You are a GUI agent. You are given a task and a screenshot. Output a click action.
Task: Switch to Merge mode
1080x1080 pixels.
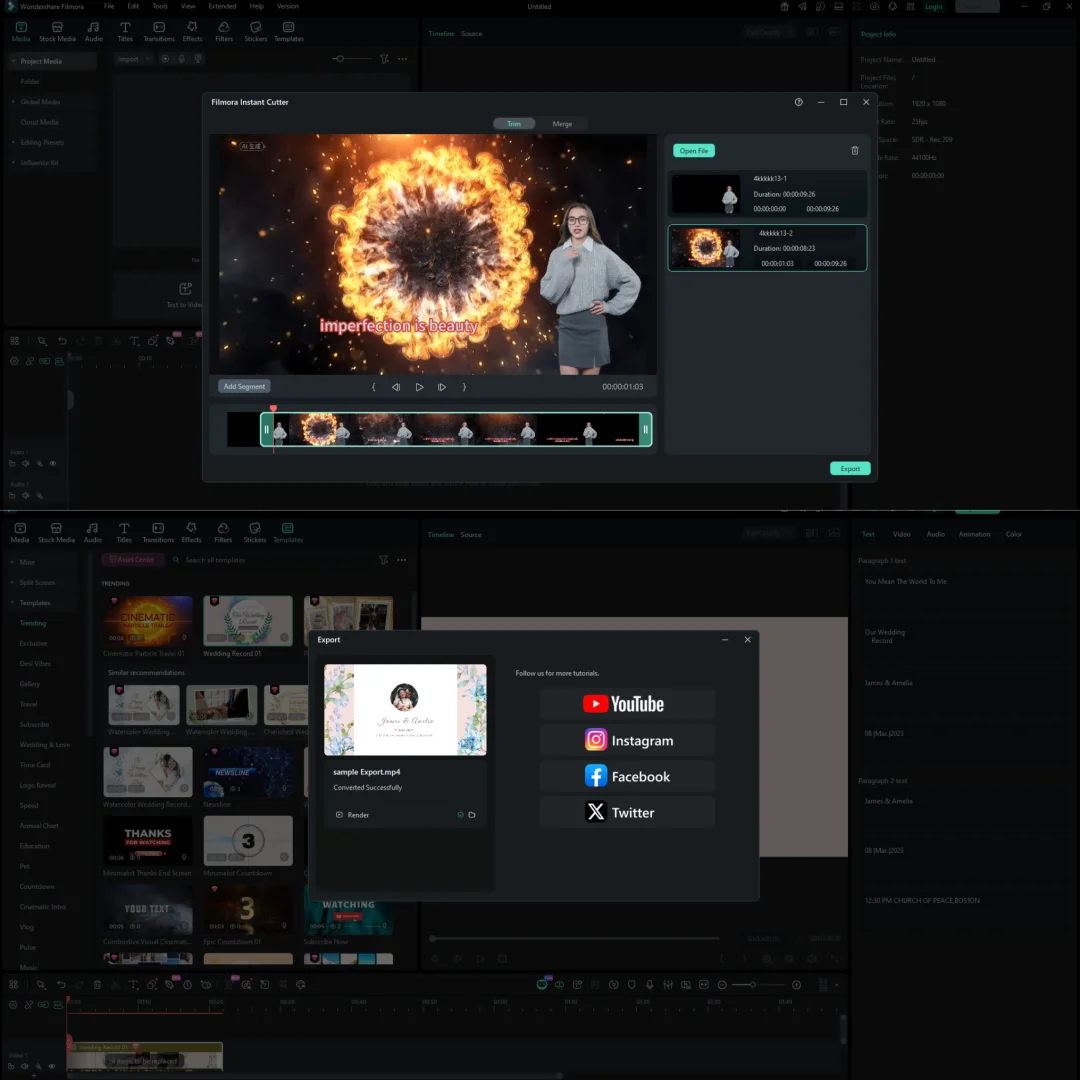pyautogui.click(x=562, y=124)
